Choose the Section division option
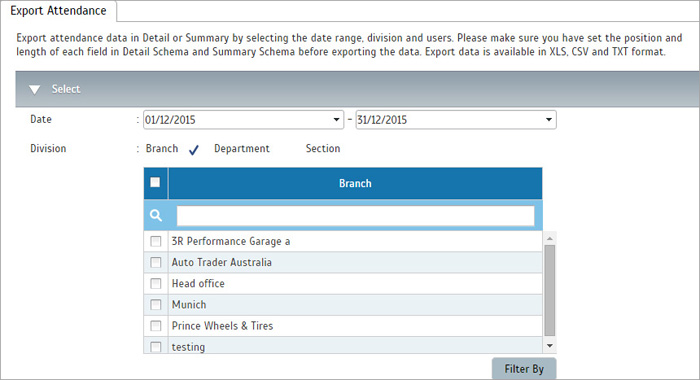 pyautogui.click(x=323, y=149)
